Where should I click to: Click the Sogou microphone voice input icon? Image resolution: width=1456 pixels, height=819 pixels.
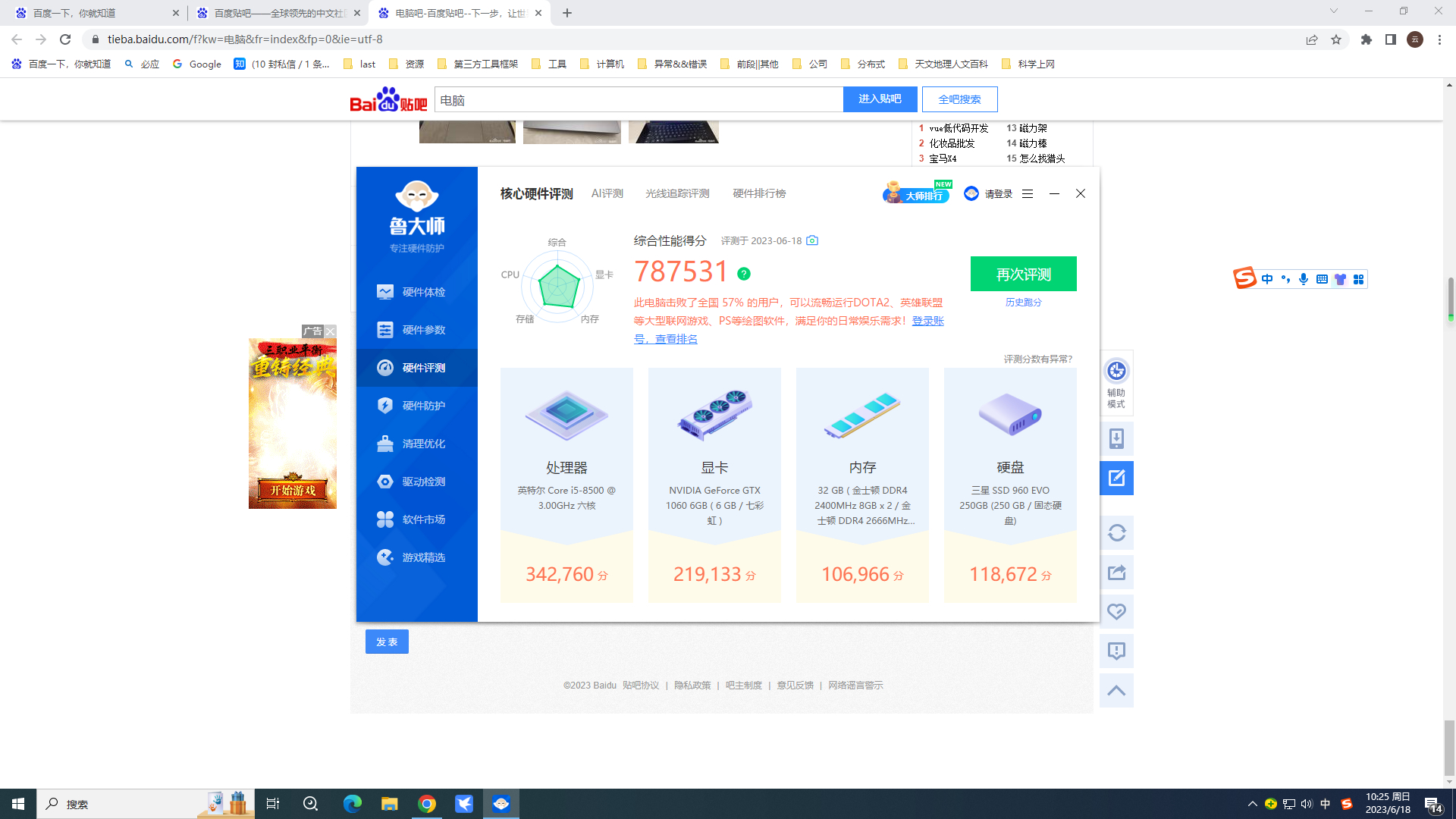[x=1304, y=279]
